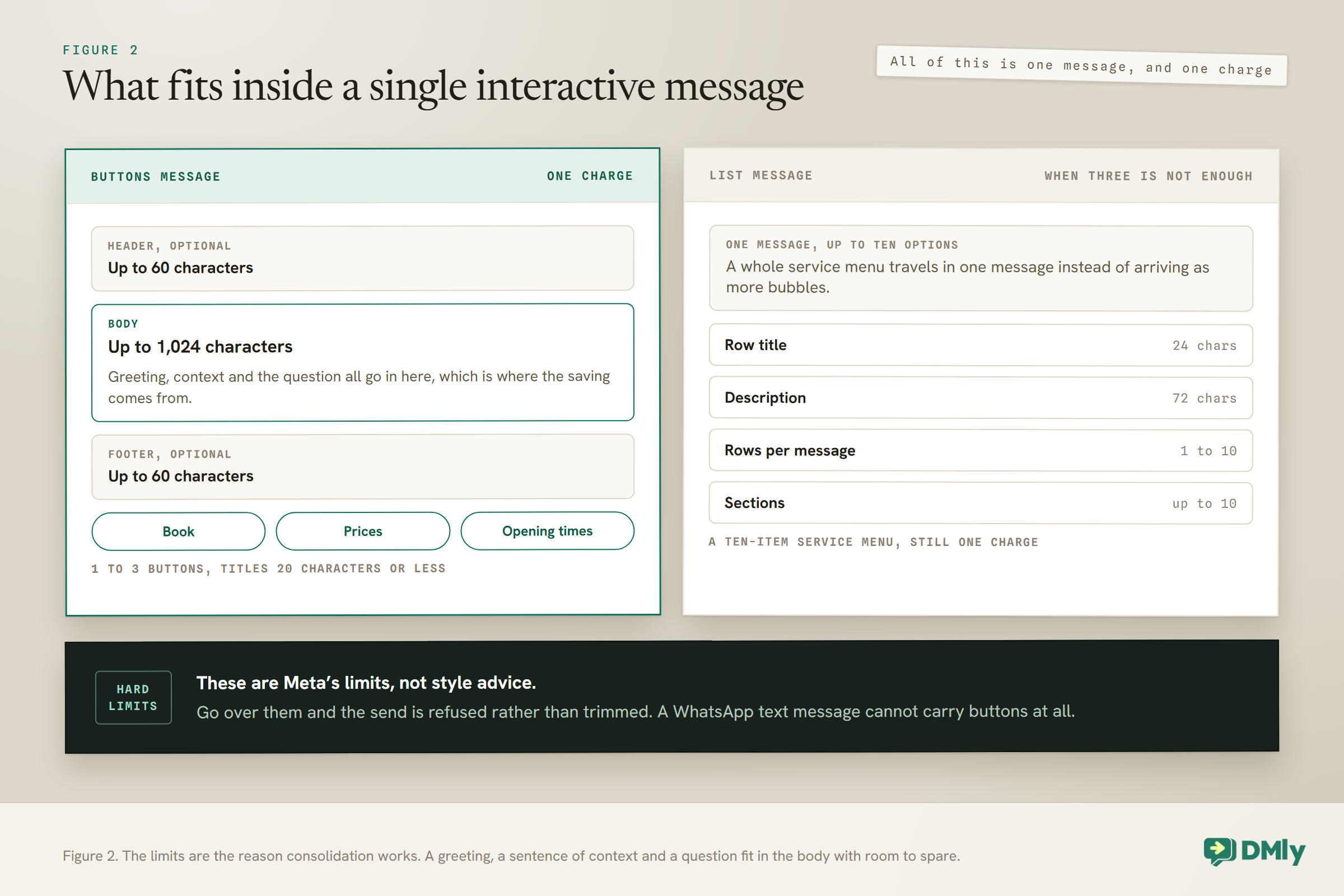
Task: Click the 'up to 10' value
Action: click(x=1205, y=503)
